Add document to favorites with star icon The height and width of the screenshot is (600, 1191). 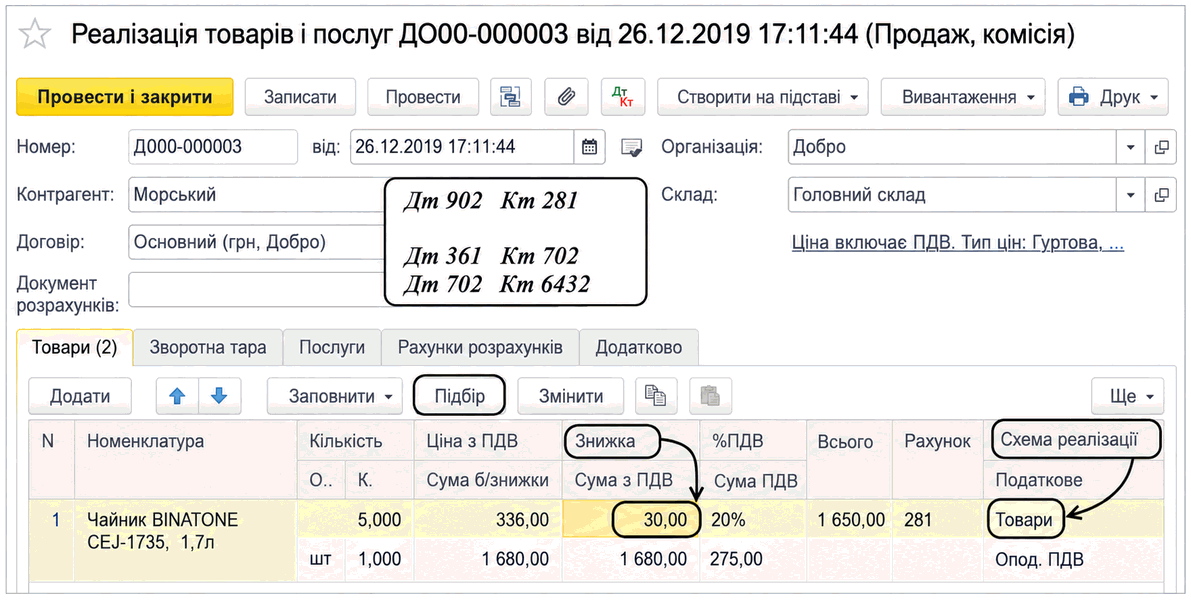(x=34, y=35)
